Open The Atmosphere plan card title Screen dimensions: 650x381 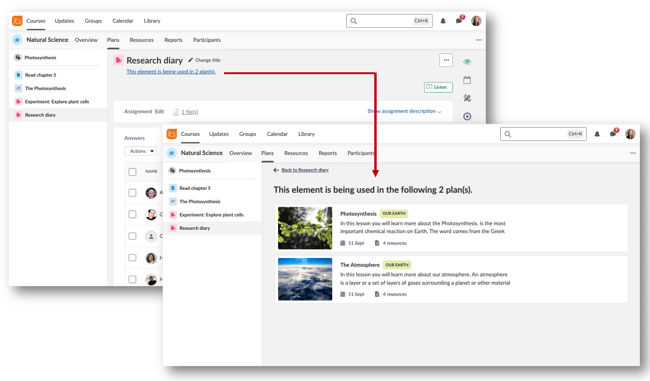[360, 265]
